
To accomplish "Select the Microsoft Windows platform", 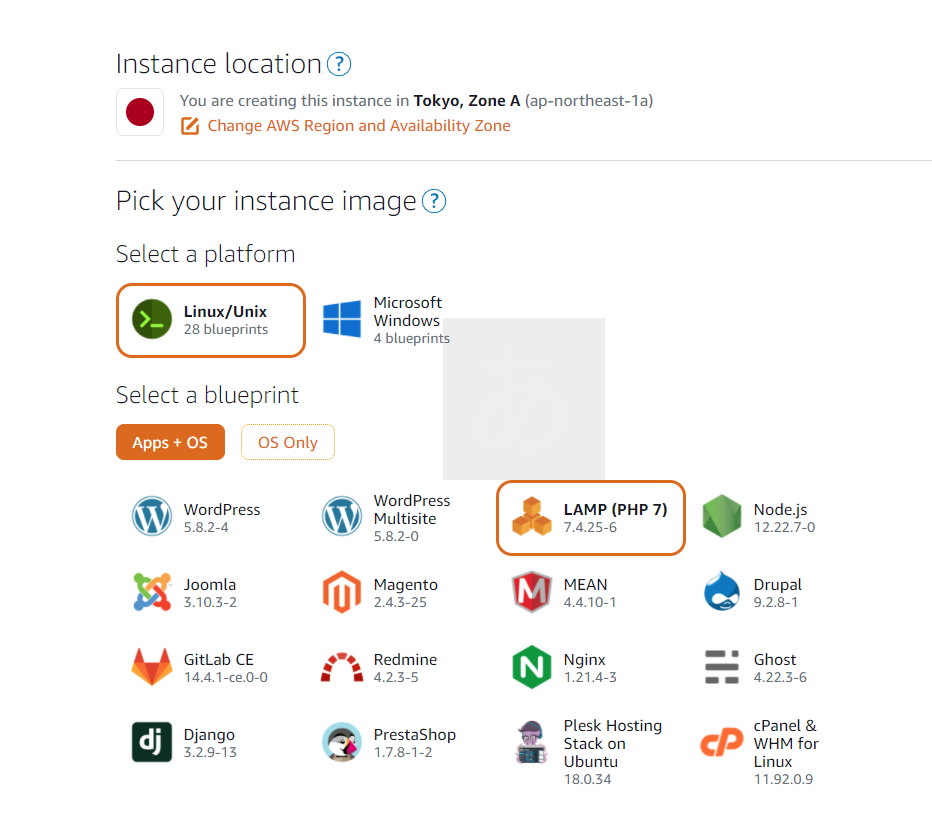I will pyautogui.click(x=386, y=320).
